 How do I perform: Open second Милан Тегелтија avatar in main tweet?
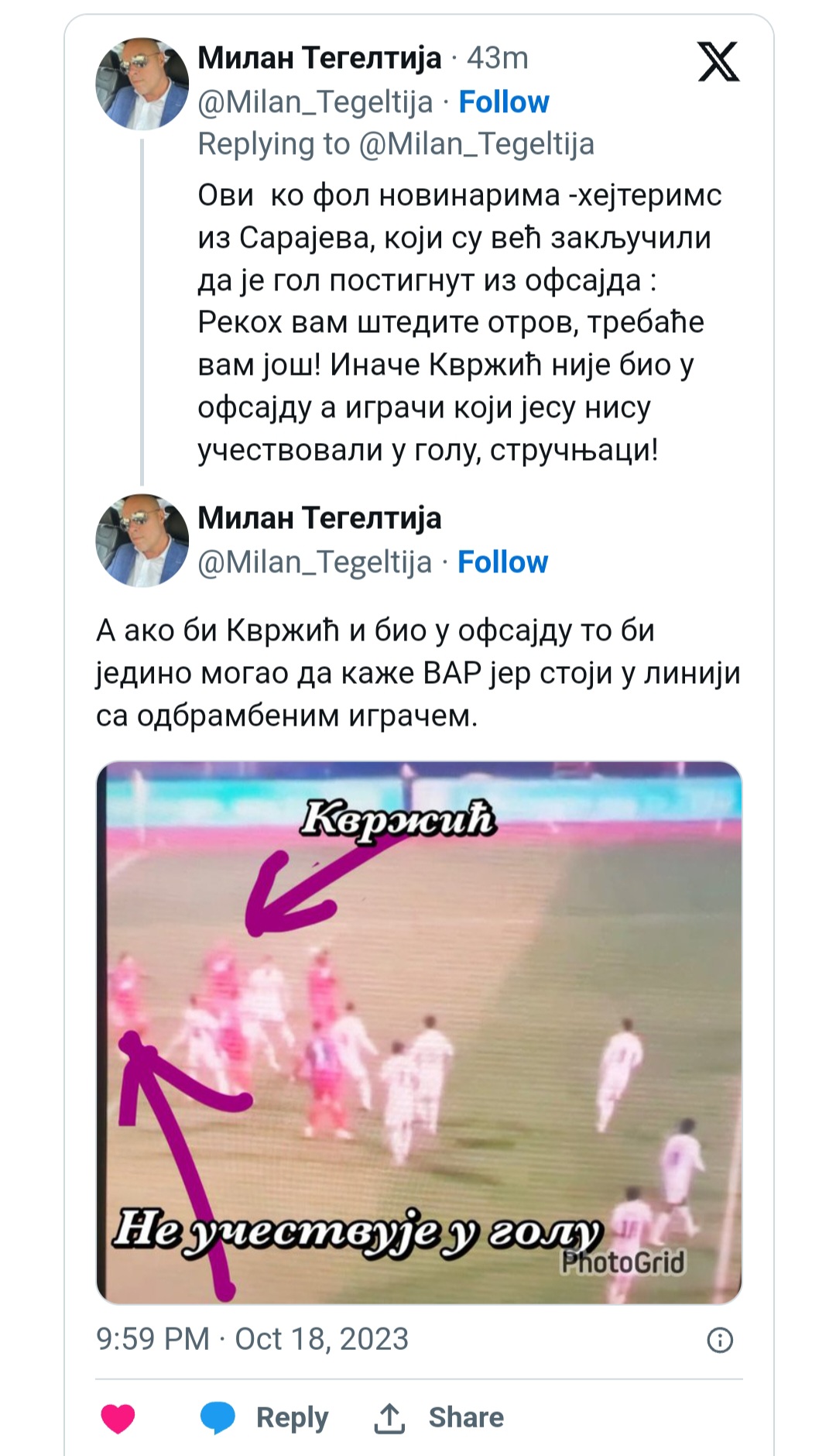click(142, 541)
